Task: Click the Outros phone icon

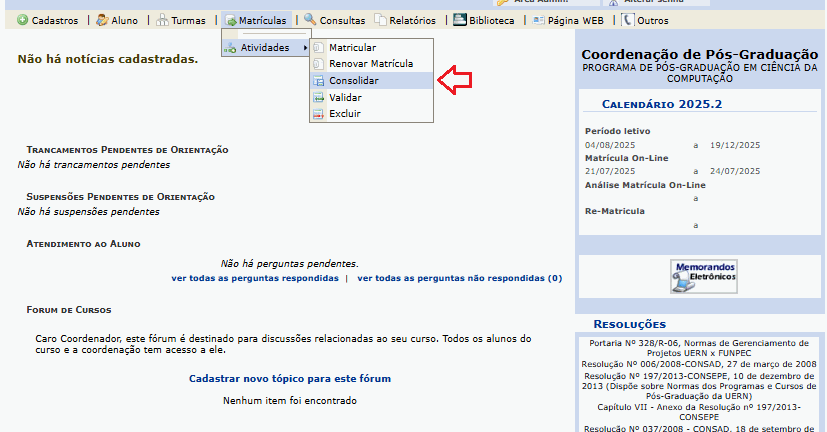Action: 627,20
